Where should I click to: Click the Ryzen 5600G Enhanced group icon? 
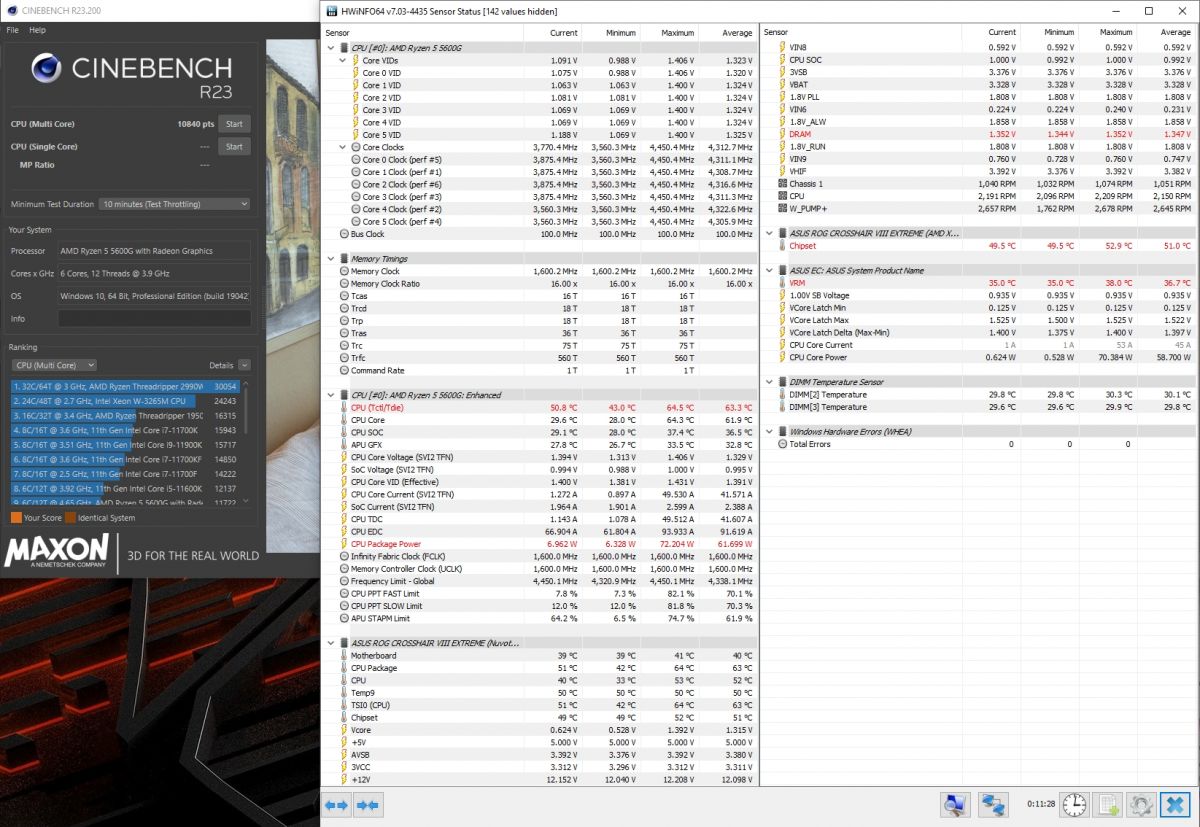(x=344, y=395)
